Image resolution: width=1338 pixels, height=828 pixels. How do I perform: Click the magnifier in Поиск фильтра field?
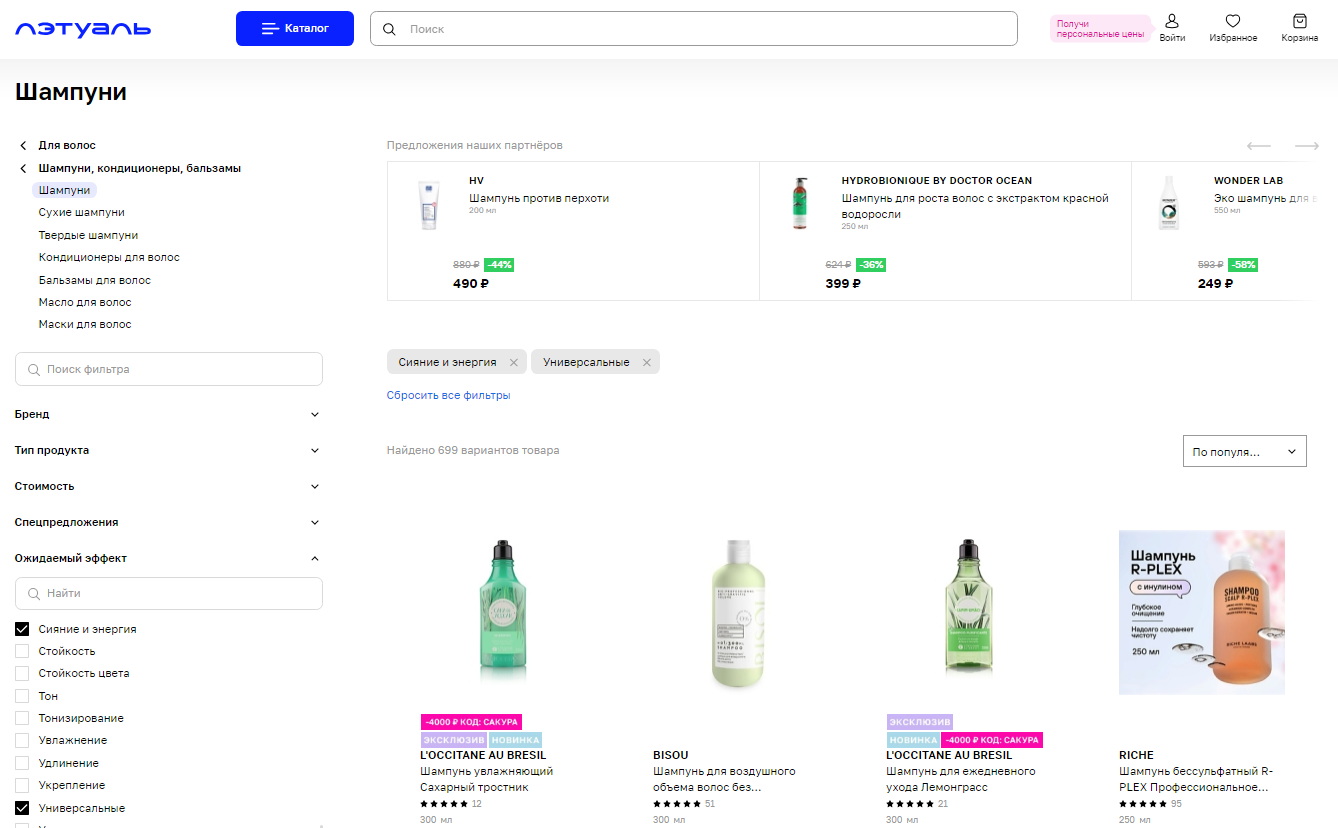coord(34,369)
